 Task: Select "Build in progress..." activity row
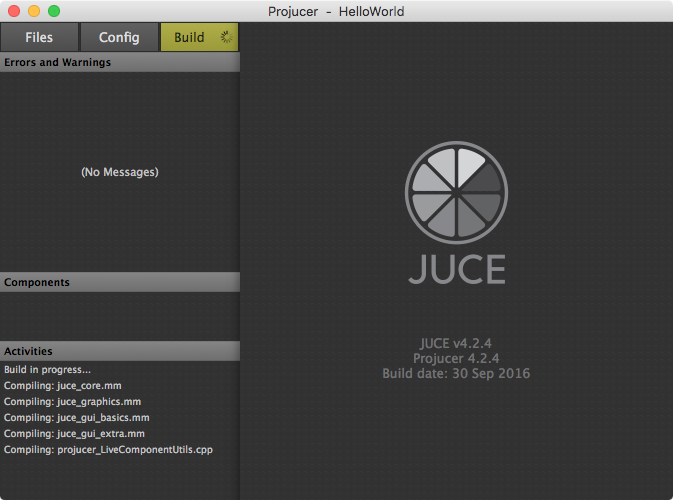click(120, 370)
